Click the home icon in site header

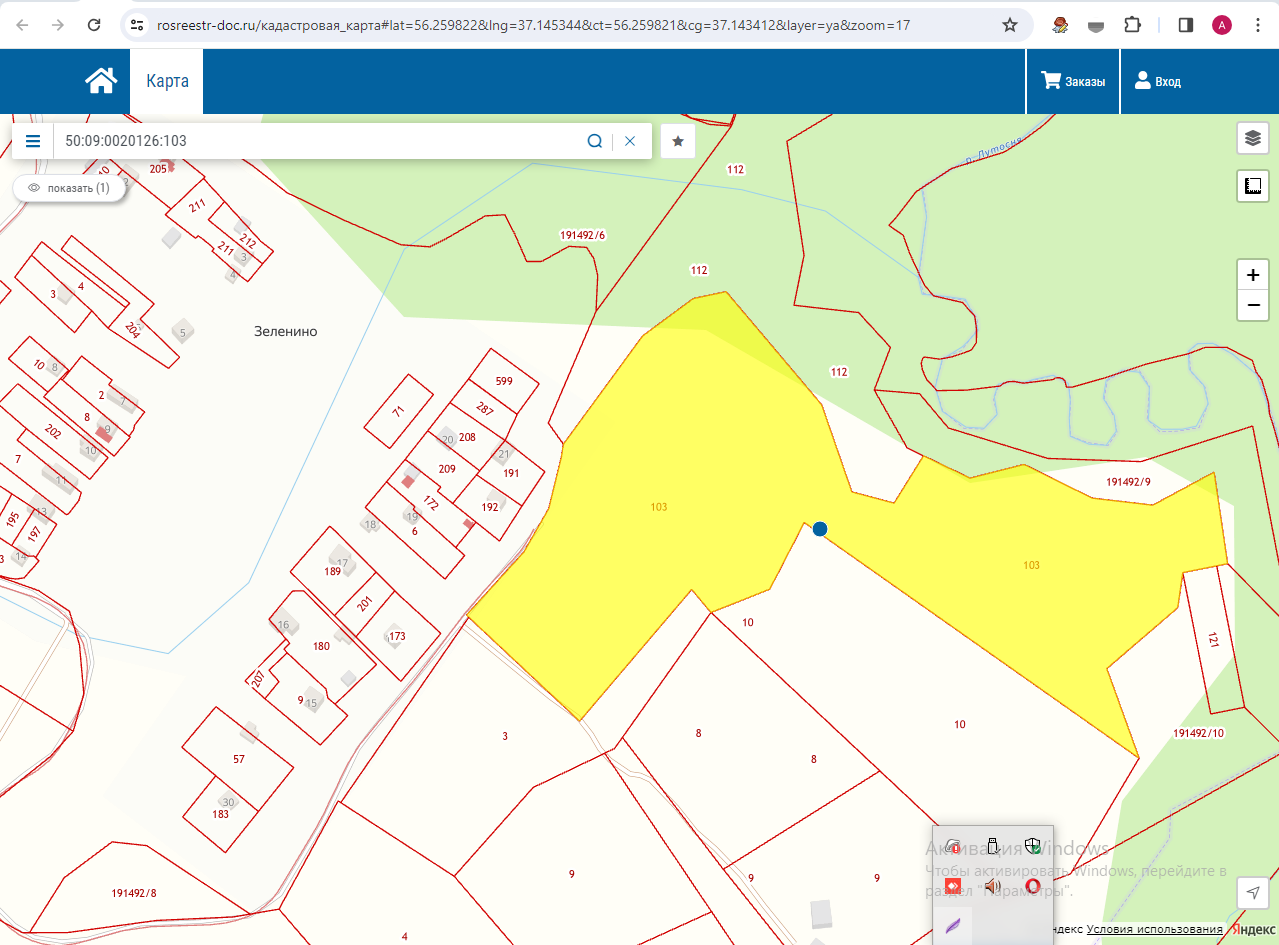[x=101, y=81]
